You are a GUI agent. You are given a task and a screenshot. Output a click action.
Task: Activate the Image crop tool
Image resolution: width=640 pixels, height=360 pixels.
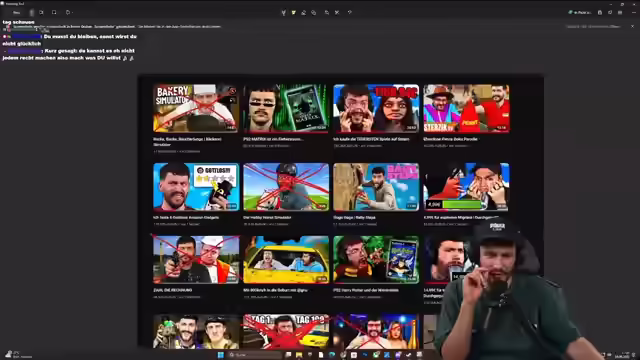pyautogui.click(x=327, y=13)
